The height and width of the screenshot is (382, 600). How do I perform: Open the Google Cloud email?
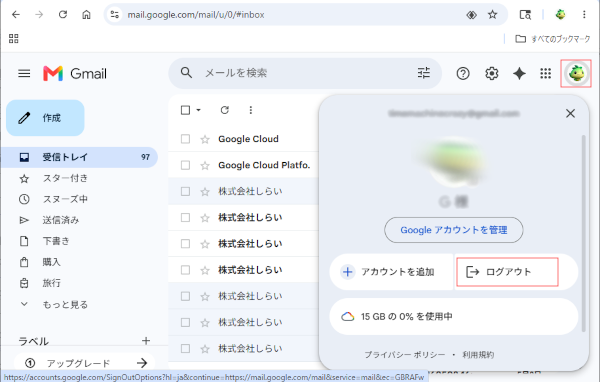pos(248,139)
